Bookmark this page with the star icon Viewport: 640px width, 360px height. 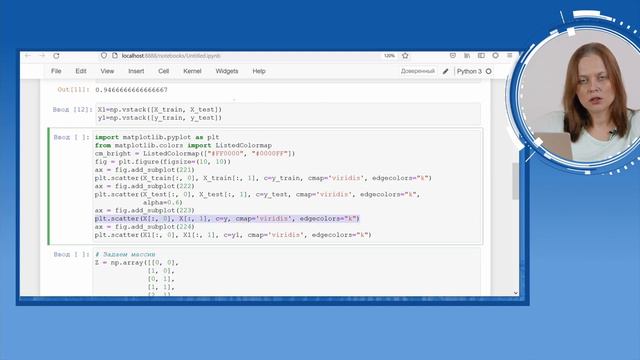(405, 56)
